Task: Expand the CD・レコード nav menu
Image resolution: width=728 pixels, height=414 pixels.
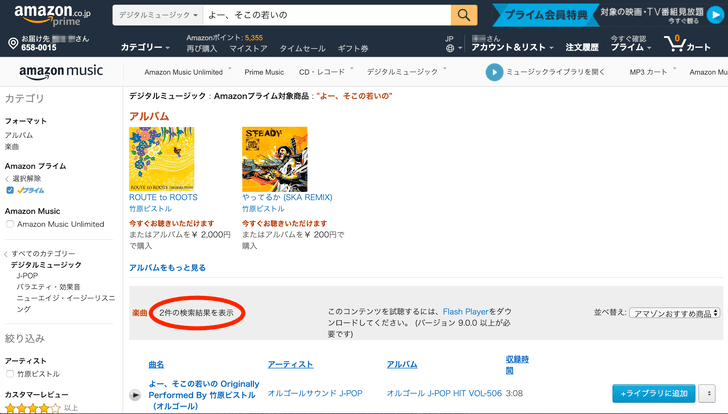Action: (326, 72)
